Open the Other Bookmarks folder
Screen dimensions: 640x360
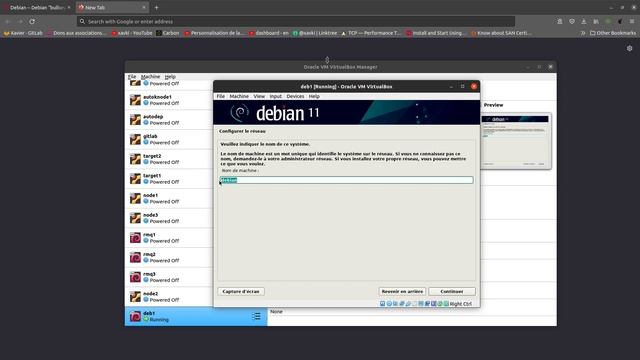click(x=612, y=33)
